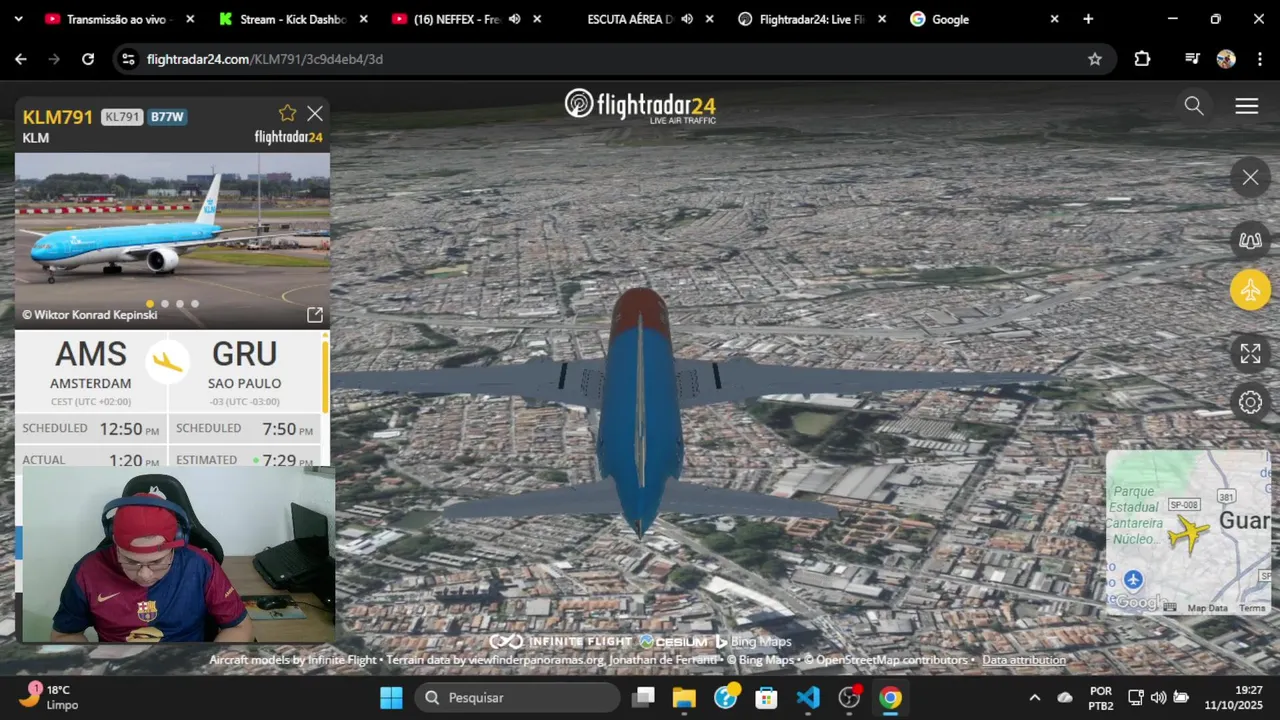Click the Flightradar24 logo at top
Screen dimensions: 1280x720
[x=640, y=106]
